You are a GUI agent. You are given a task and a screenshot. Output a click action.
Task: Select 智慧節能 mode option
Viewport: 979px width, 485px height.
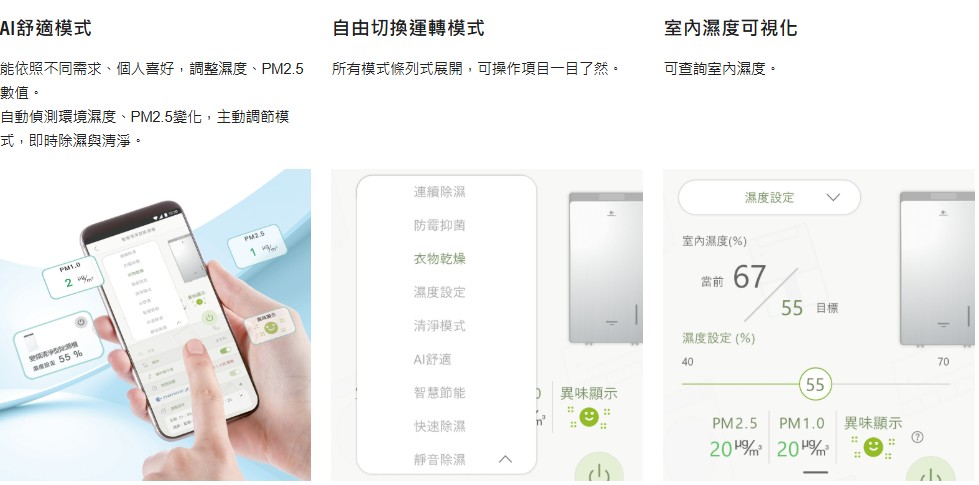pyautogui.click(x=440, y=393)
